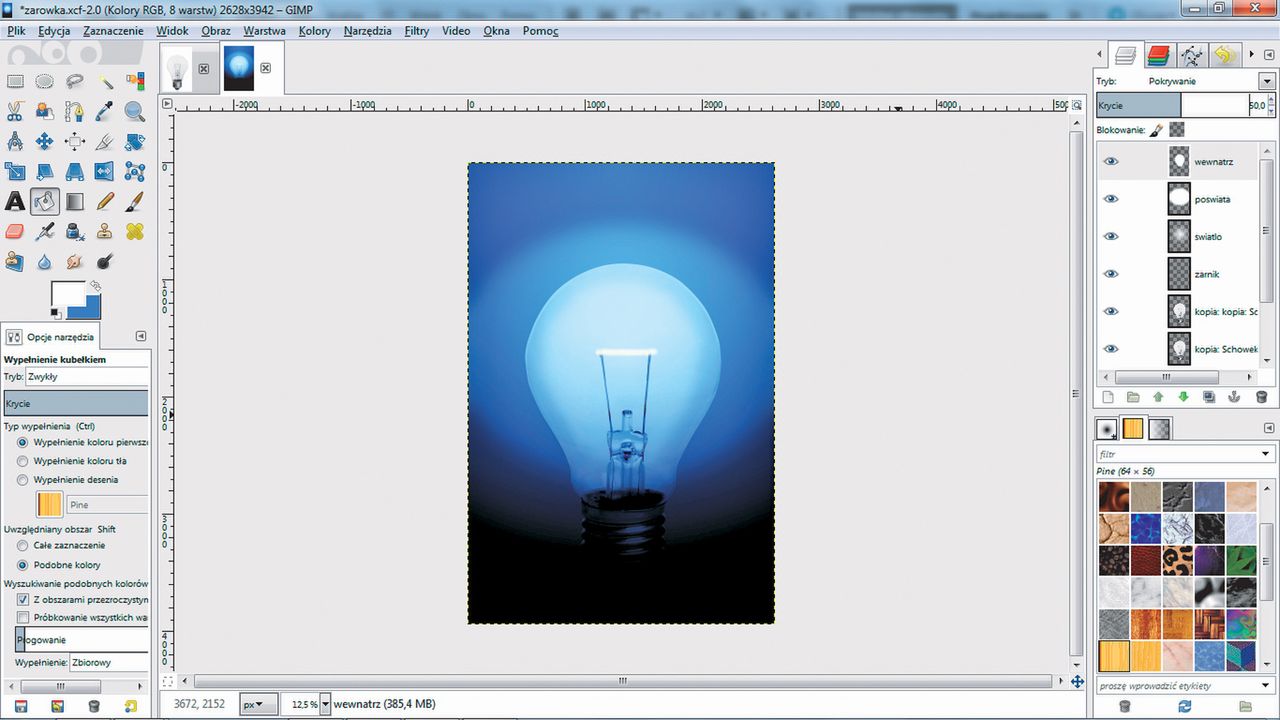This screenshot has height=720, width=1280.
Task: Toggle visibility of zarnik layer
Action: (1111, 274)
